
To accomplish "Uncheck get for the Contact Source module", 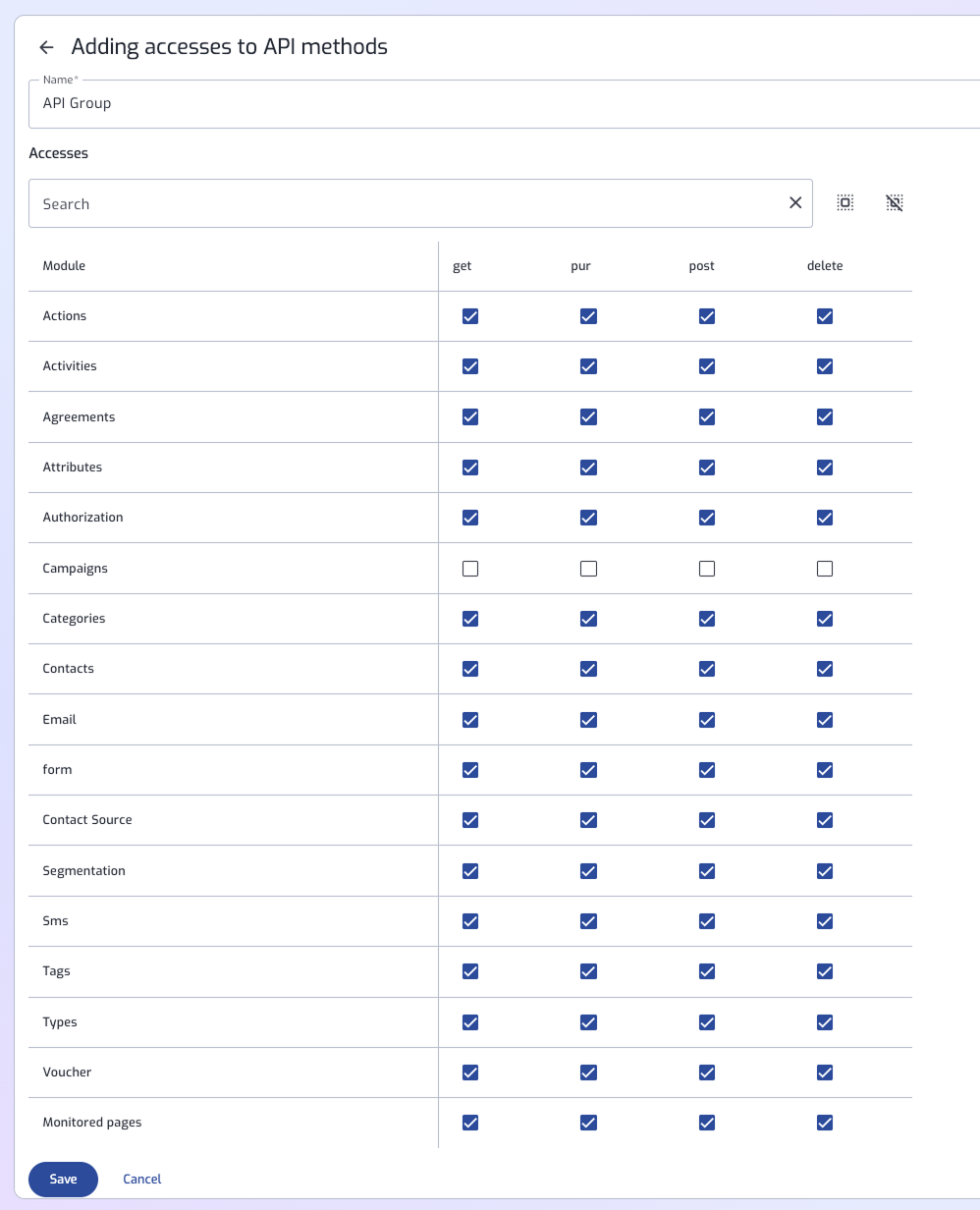I will point(470,820).
